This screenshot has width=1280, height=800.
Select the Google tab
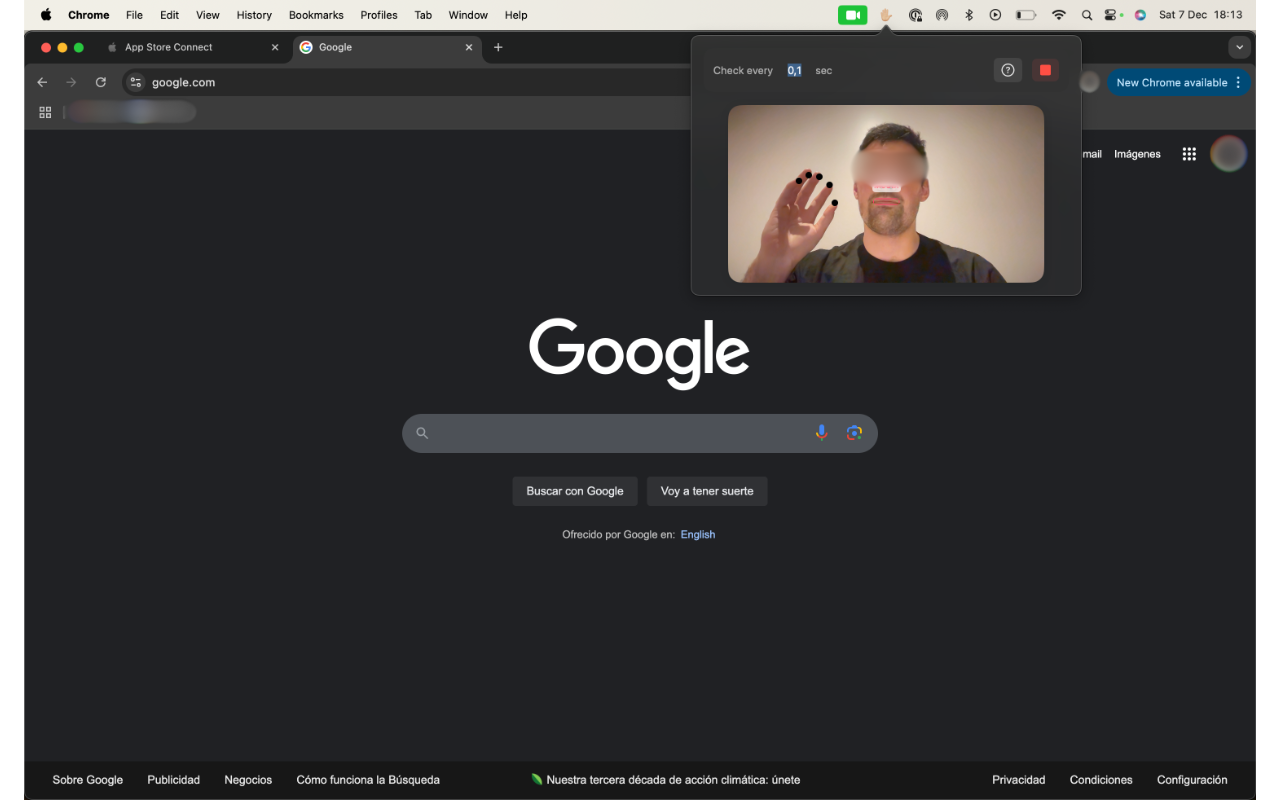pyautogui.click(x=385, y=47)
